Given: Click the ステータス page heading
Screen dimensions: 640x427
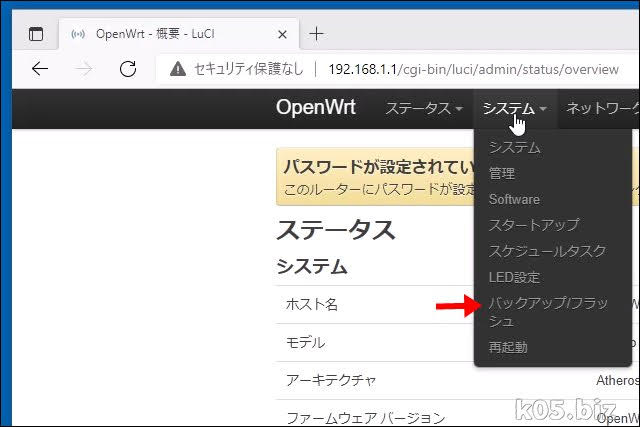Looking at the screenshot, I should point(336,230).
